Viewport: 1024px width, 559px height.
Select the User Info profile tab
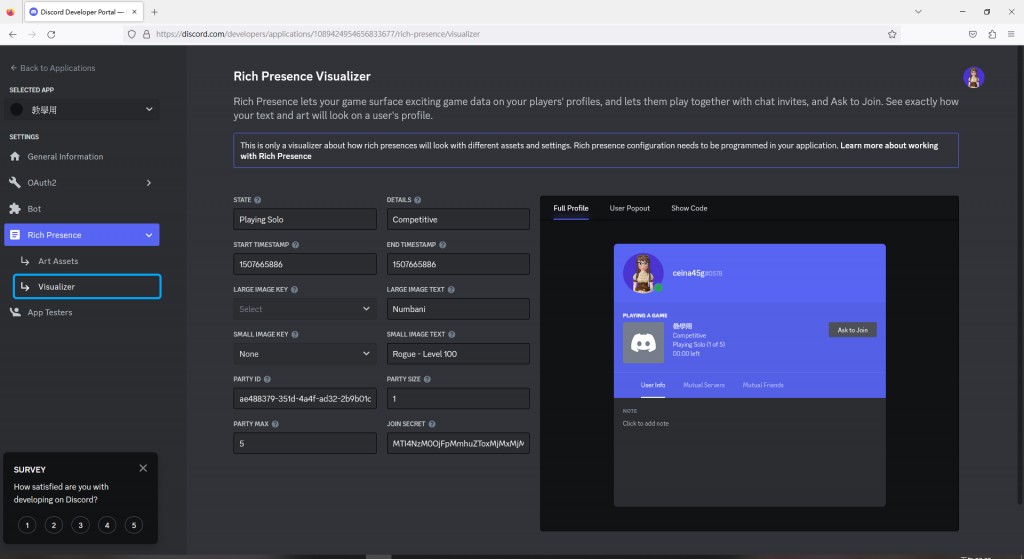[x=652, y=385]
